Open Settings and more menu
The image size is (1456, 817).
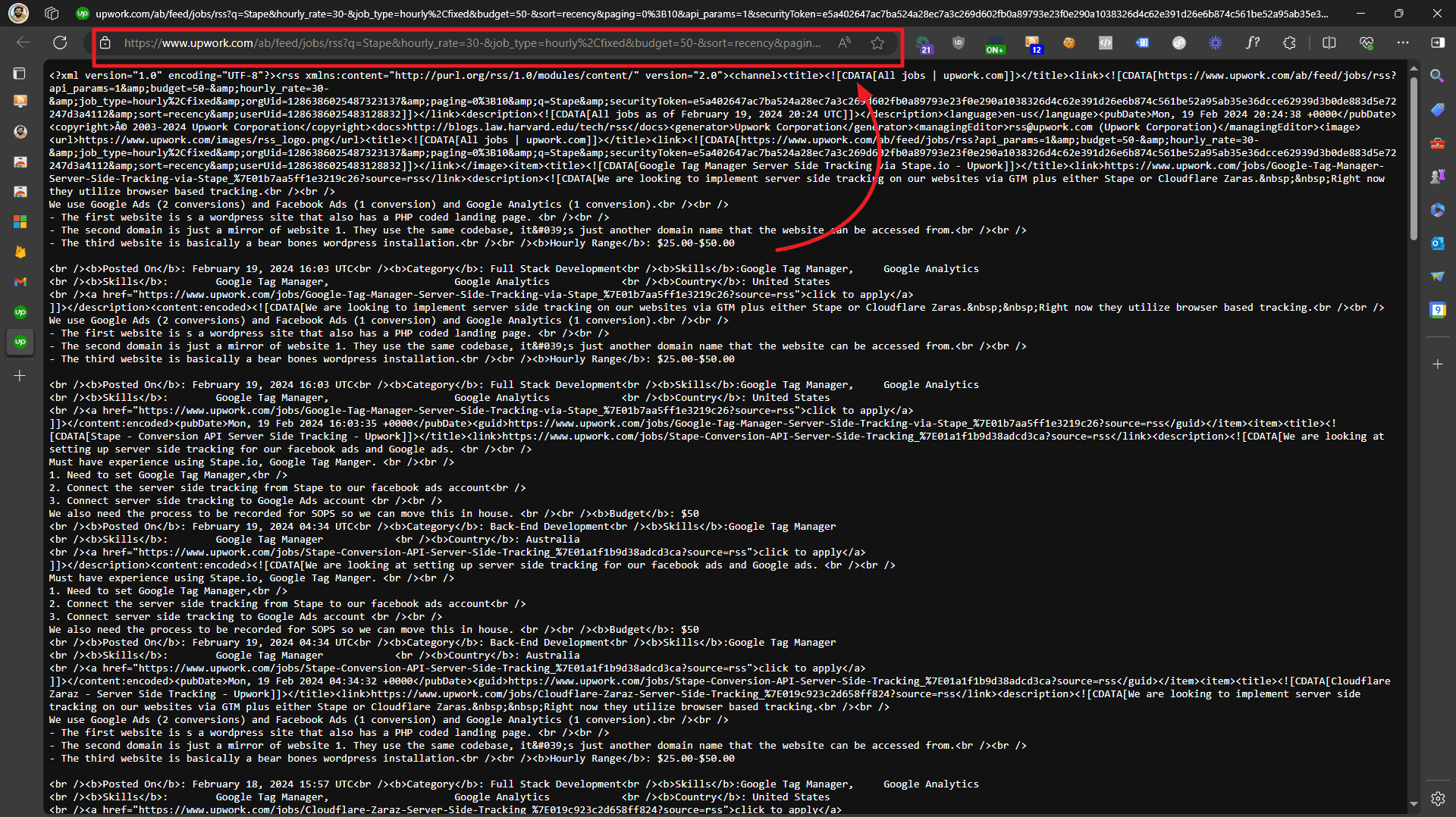[x=1403, y=43]
